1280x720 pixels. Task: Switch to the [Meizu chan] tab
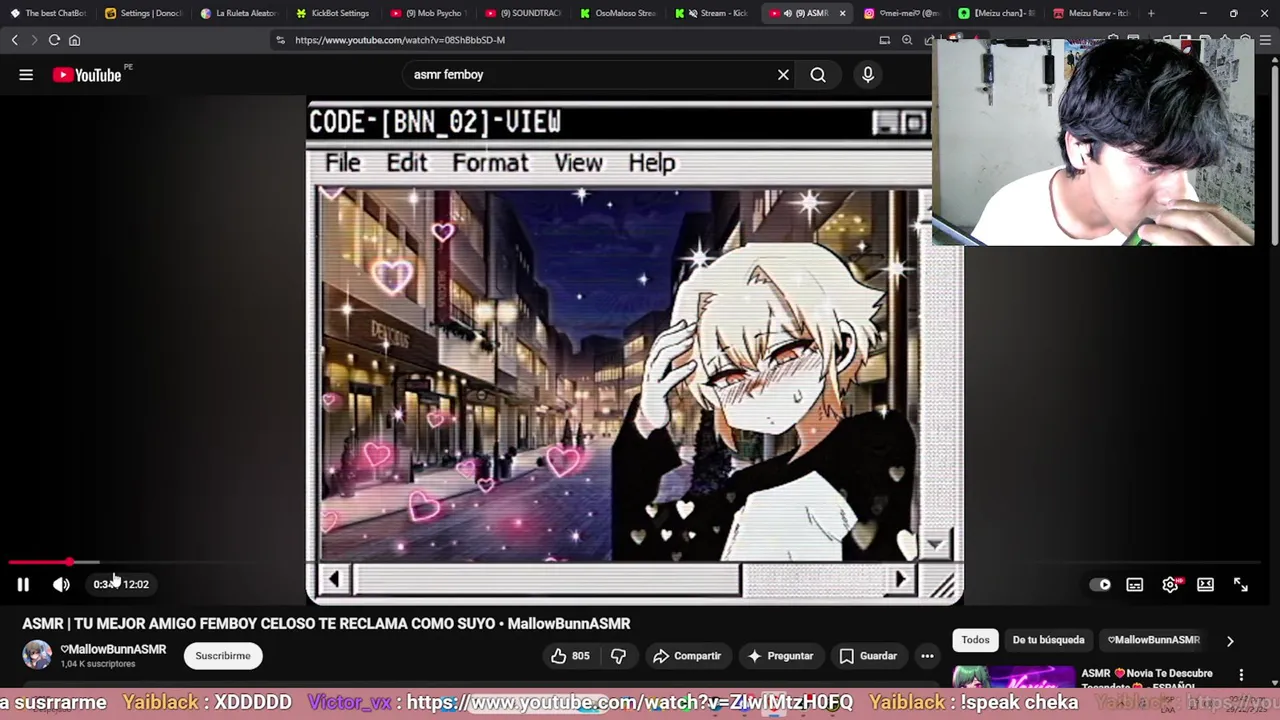[997, 13]
